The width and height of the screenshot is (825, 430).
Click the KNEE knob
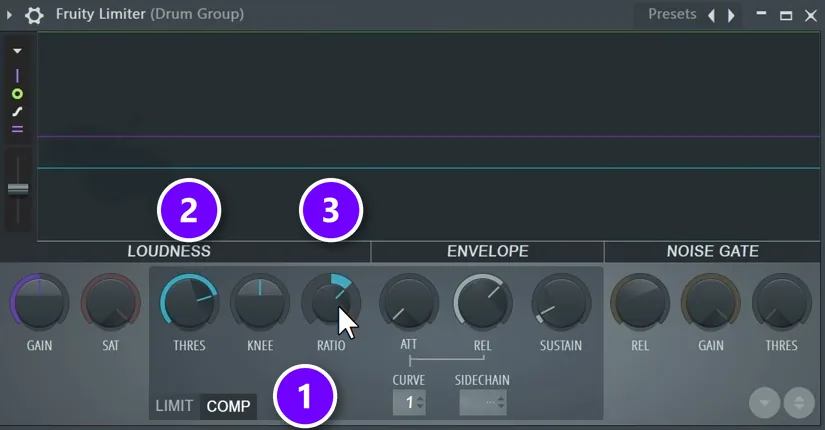pos(260,303)
